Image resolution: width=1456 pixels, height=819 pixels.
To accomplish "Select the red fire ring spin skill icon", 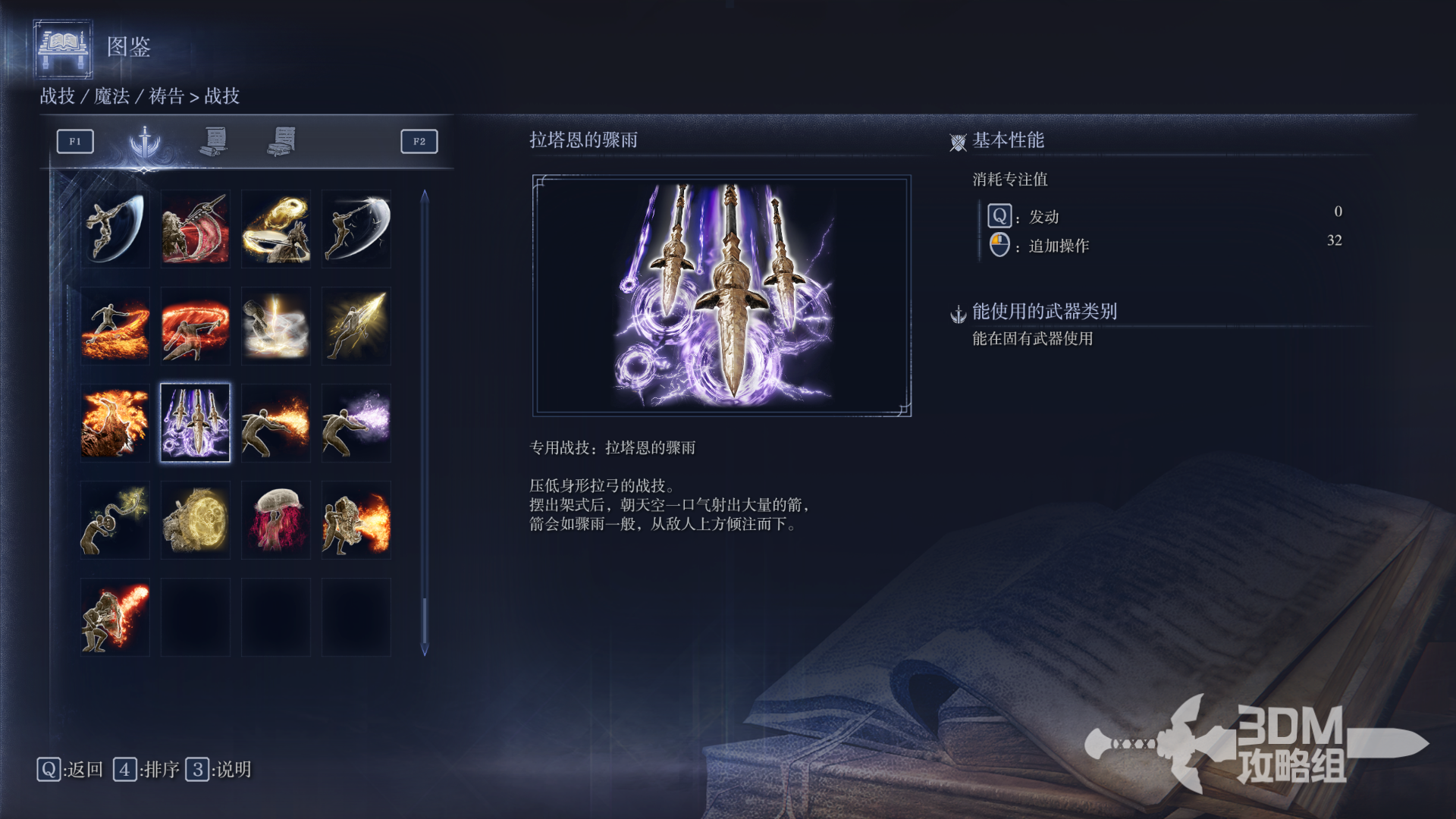I will 196,325.
